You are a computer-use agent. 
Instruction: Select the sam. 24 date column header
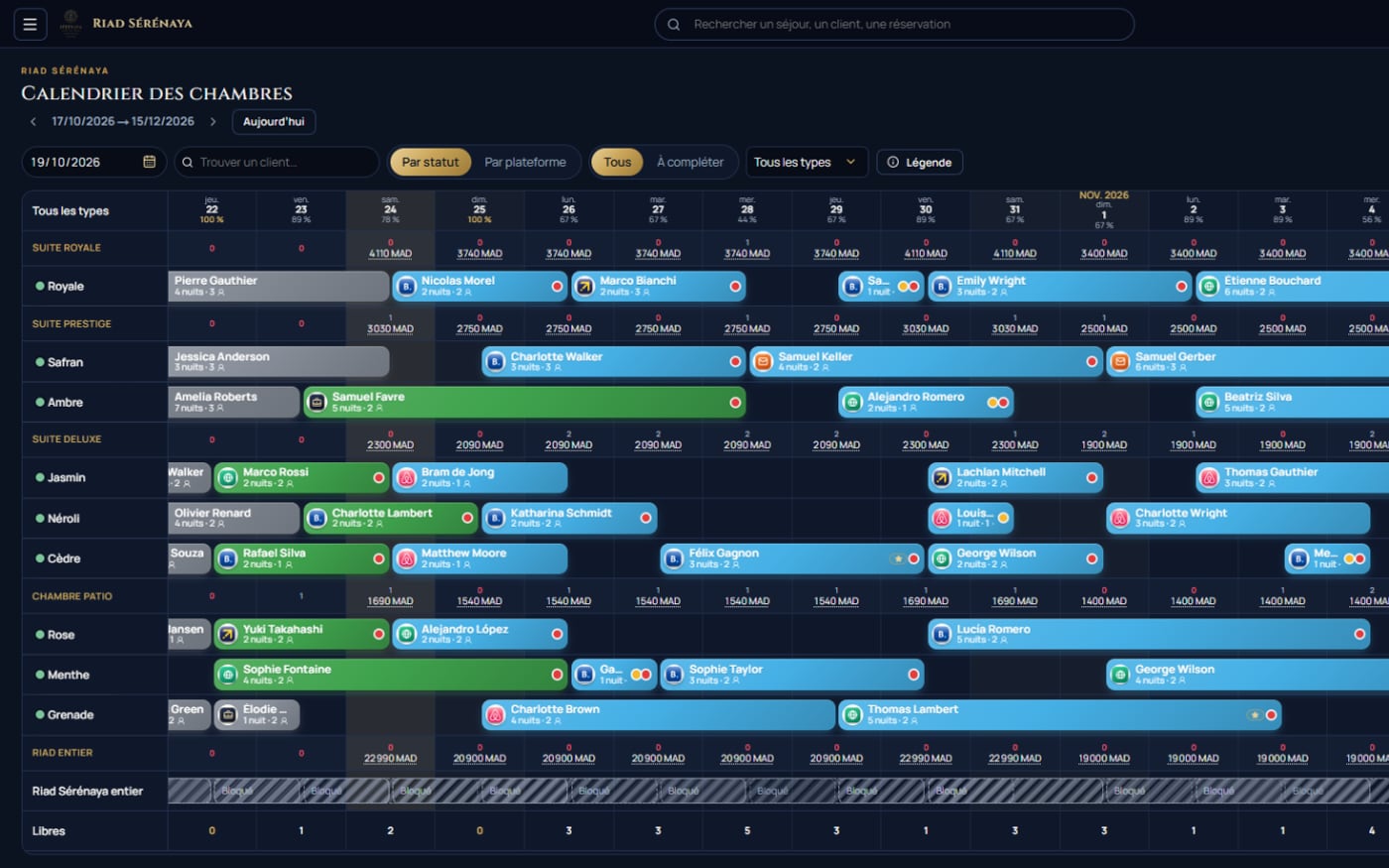coord(390,209)
